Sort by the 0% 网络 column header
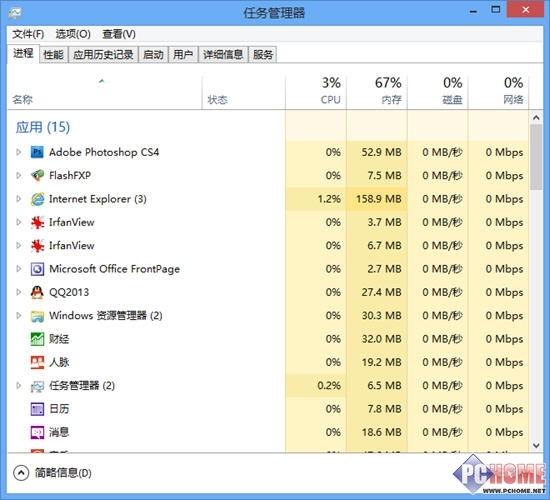The width and height of the screenshot is (550, 500). 499,93
